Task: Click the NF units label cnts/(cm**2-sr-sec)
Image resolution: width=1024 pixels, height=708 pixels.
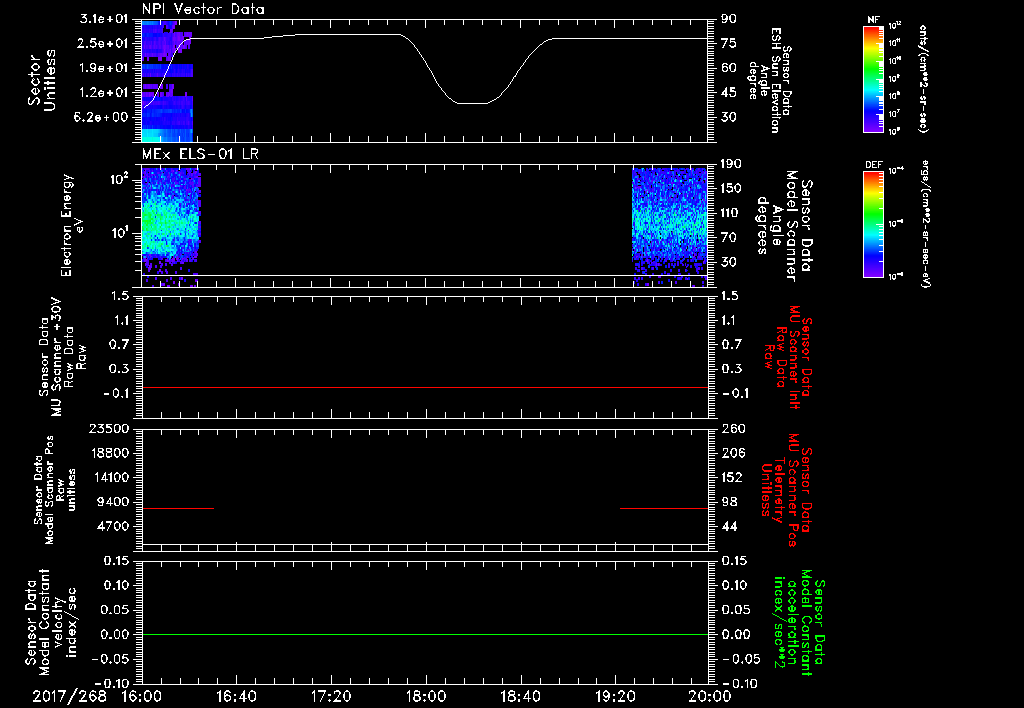Action: click(x=923, y=79)
